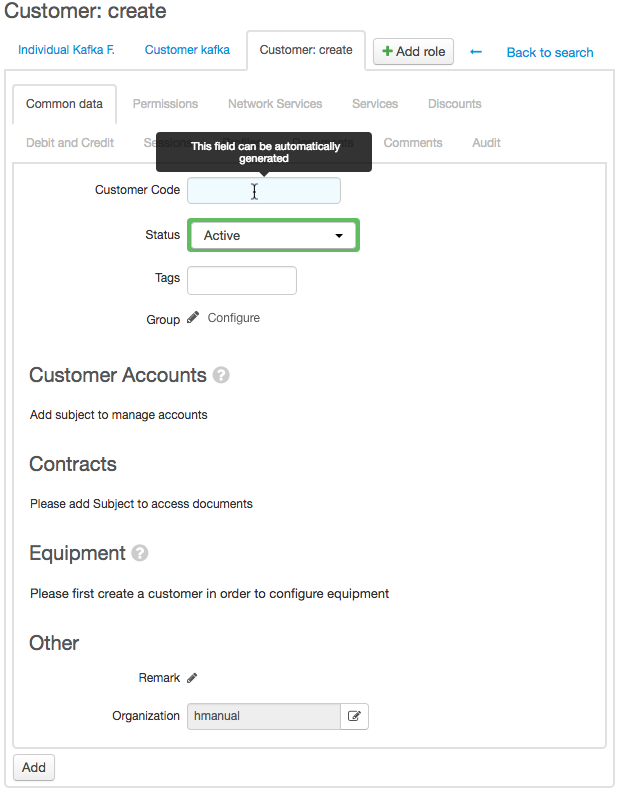
Task: Click the Contracts section heading
Action: [x=73, y=464]
